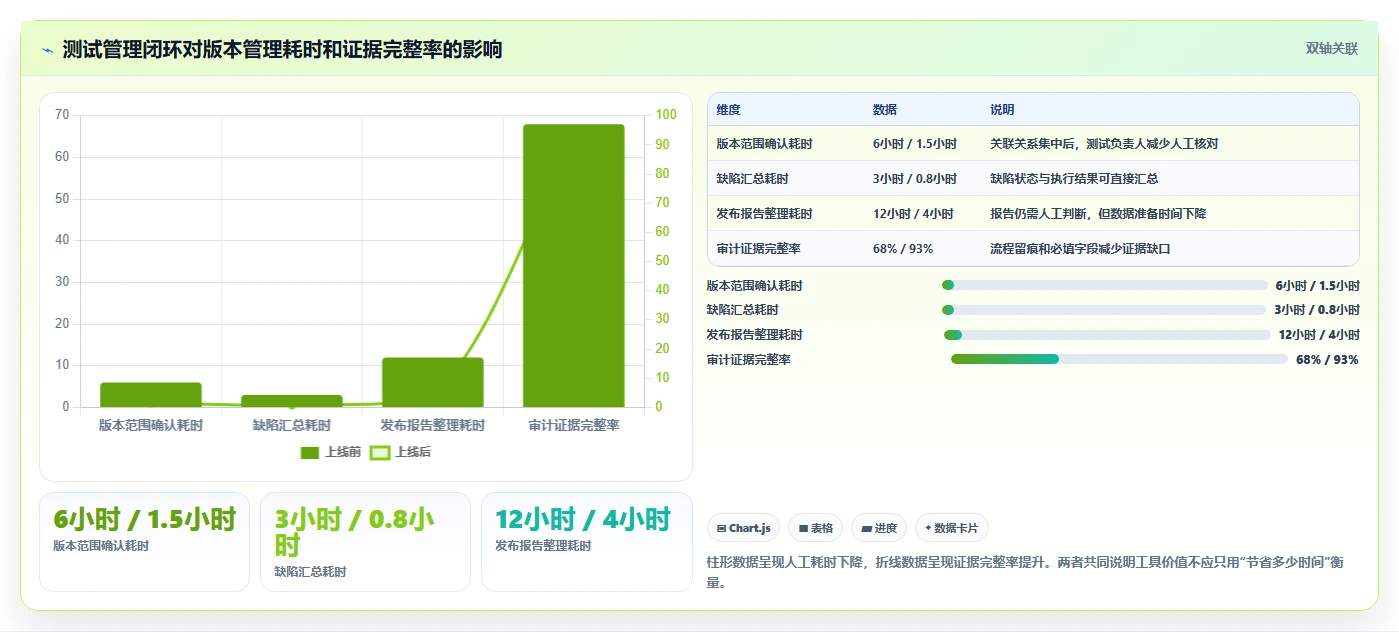
Task: Toggle the 上线前 legend item
Action: click(x=331, y=452)
